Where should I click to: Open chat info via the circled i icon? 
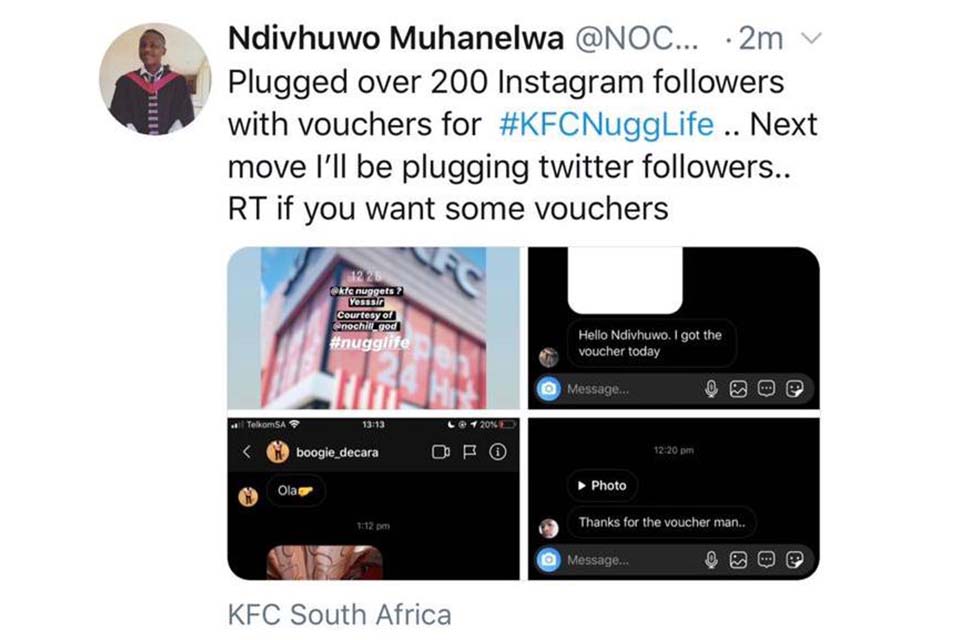point(496,452)
